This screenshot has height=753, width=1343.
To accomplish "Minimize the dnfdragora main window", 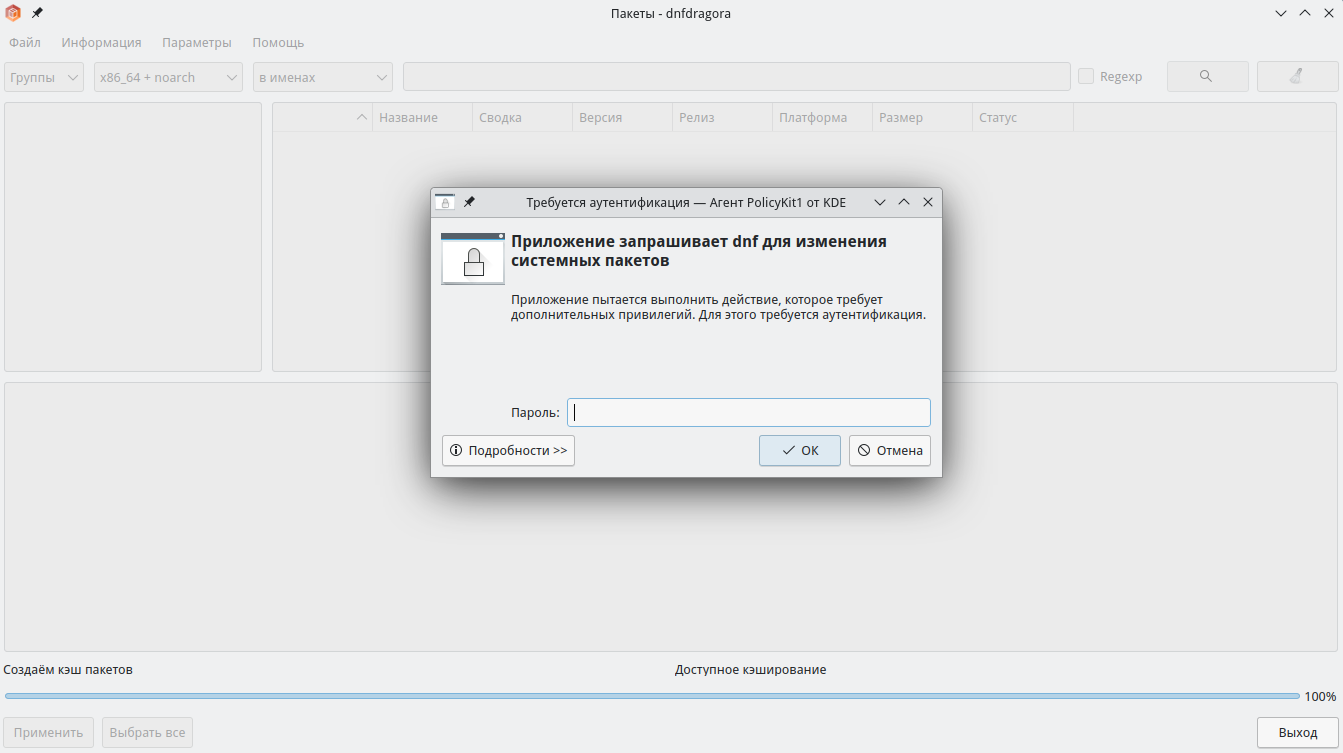I will (1281, 13).
